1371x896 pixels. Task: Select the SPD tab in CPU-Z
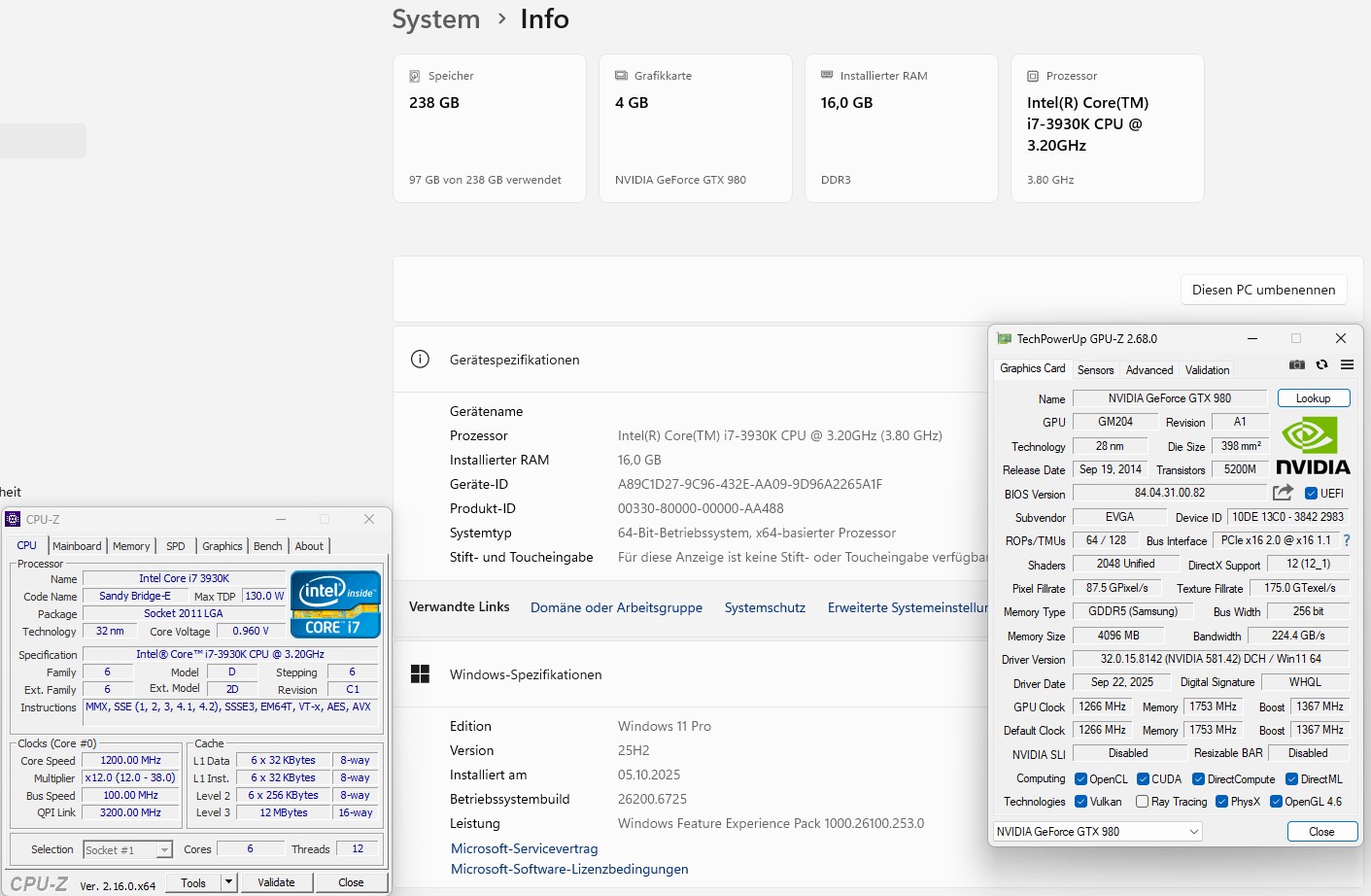(176, 546)
